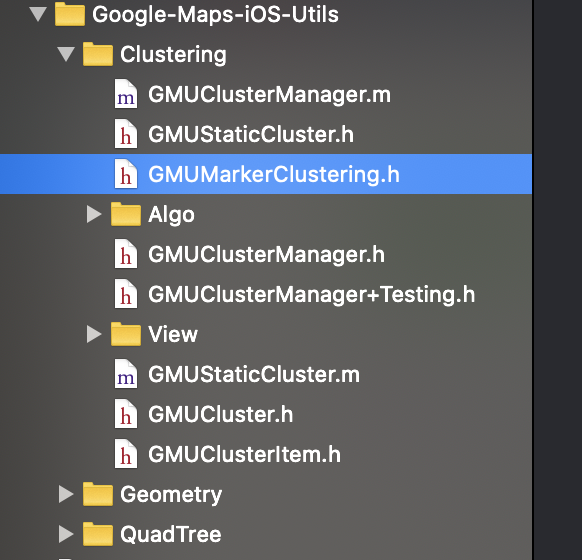Click the Clustering folder icon
582x560 pixels.
tap(98, 54)
